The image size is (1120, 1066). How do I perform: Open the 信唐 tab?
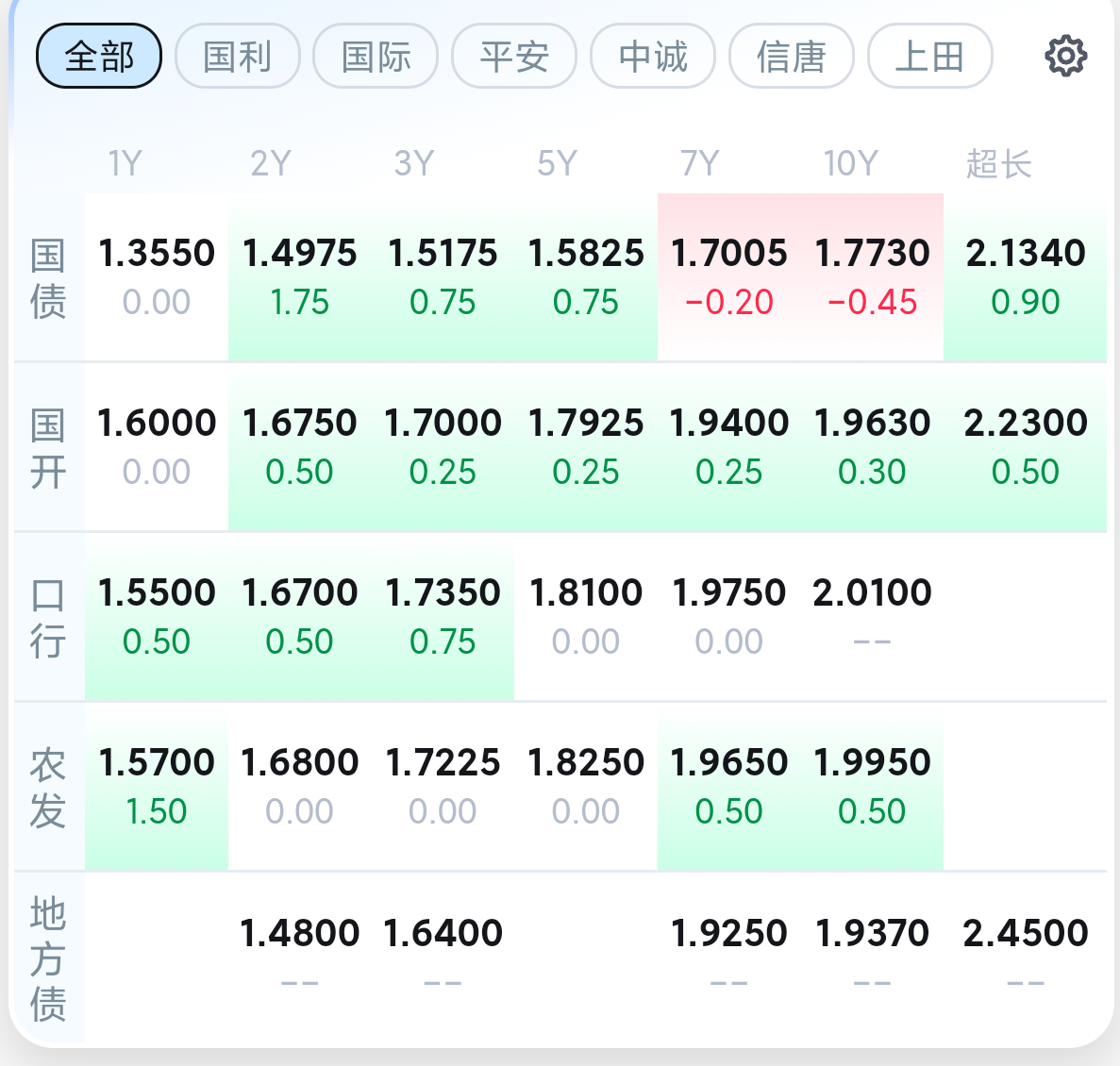(x=792, y=57)
